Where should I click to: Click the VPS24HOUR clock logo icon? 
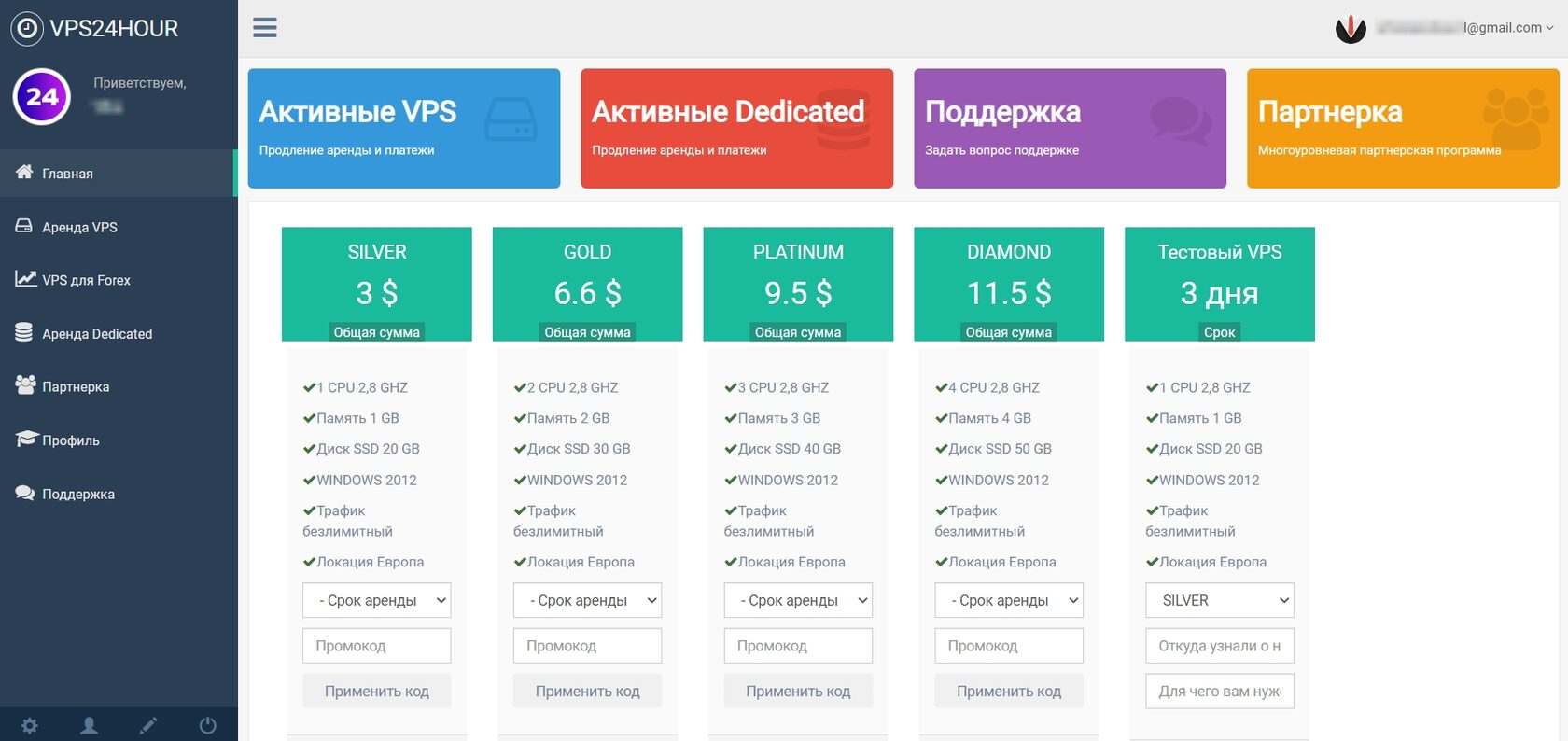click(x=27, y=29)
